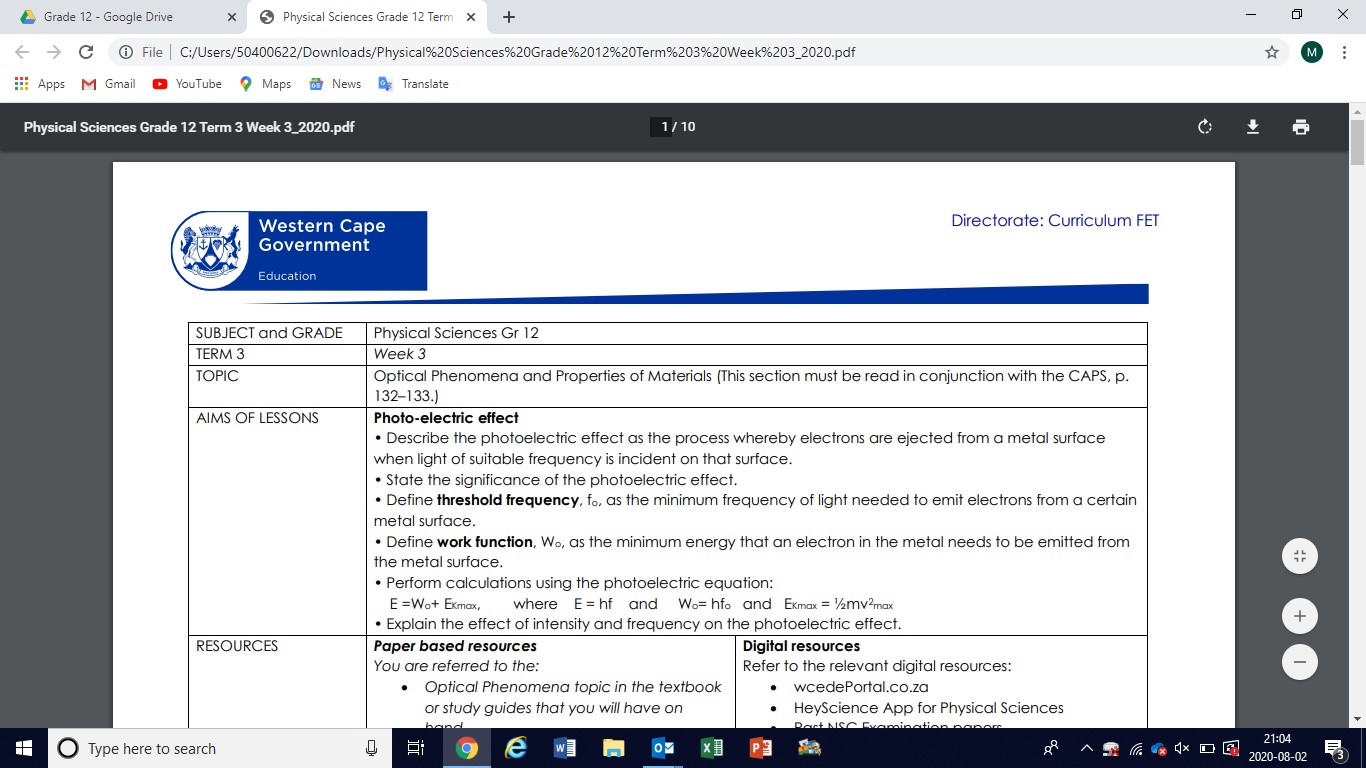Show hidden system tray icons
The height and width of the screenshot is (768, 1366).
tap(1087, 748)
